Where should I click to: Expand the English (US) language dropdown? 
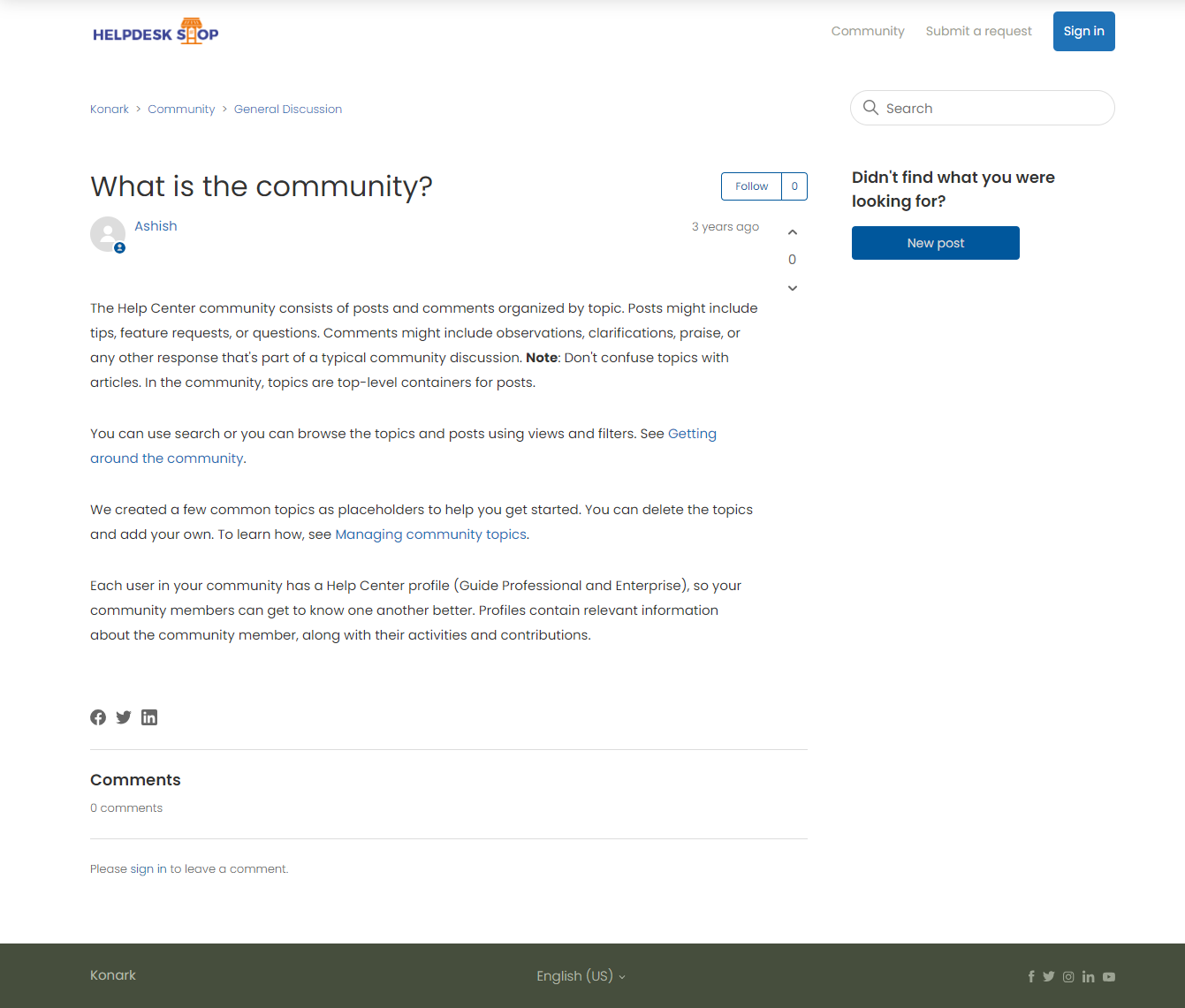coord(581,976)
